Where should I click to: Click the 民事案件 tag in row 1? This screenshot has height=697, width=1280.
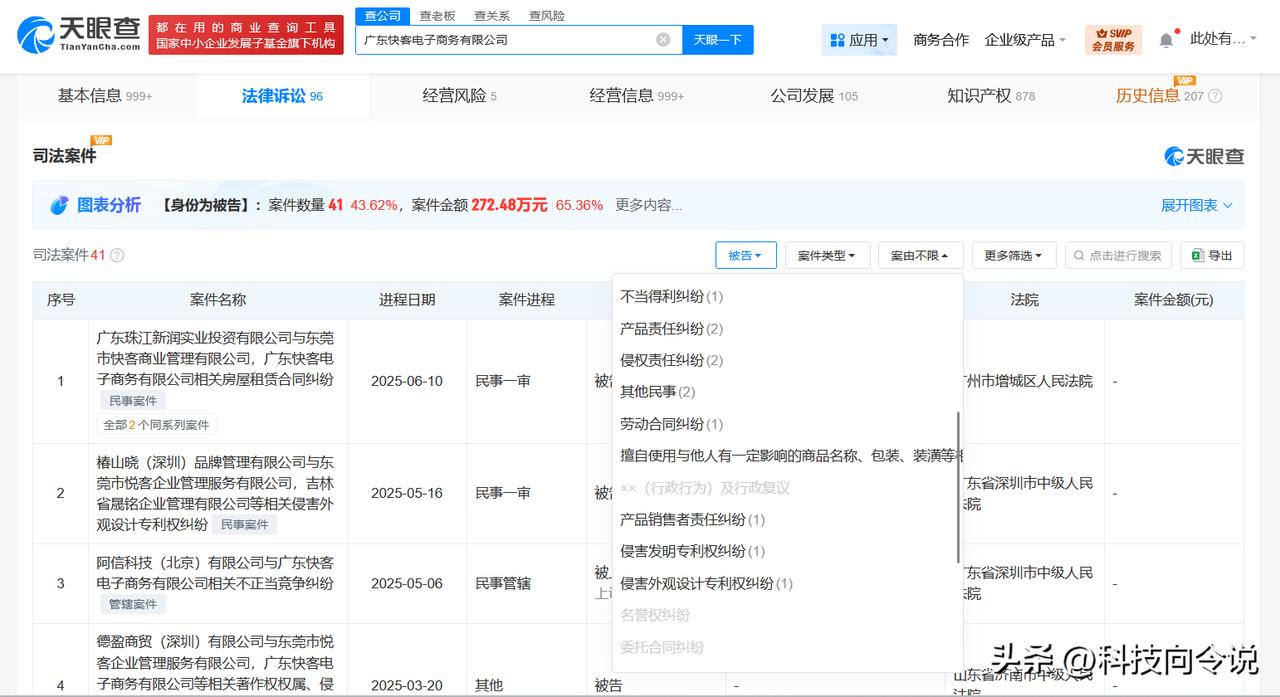pyautogui.click(x=133, y=401)
